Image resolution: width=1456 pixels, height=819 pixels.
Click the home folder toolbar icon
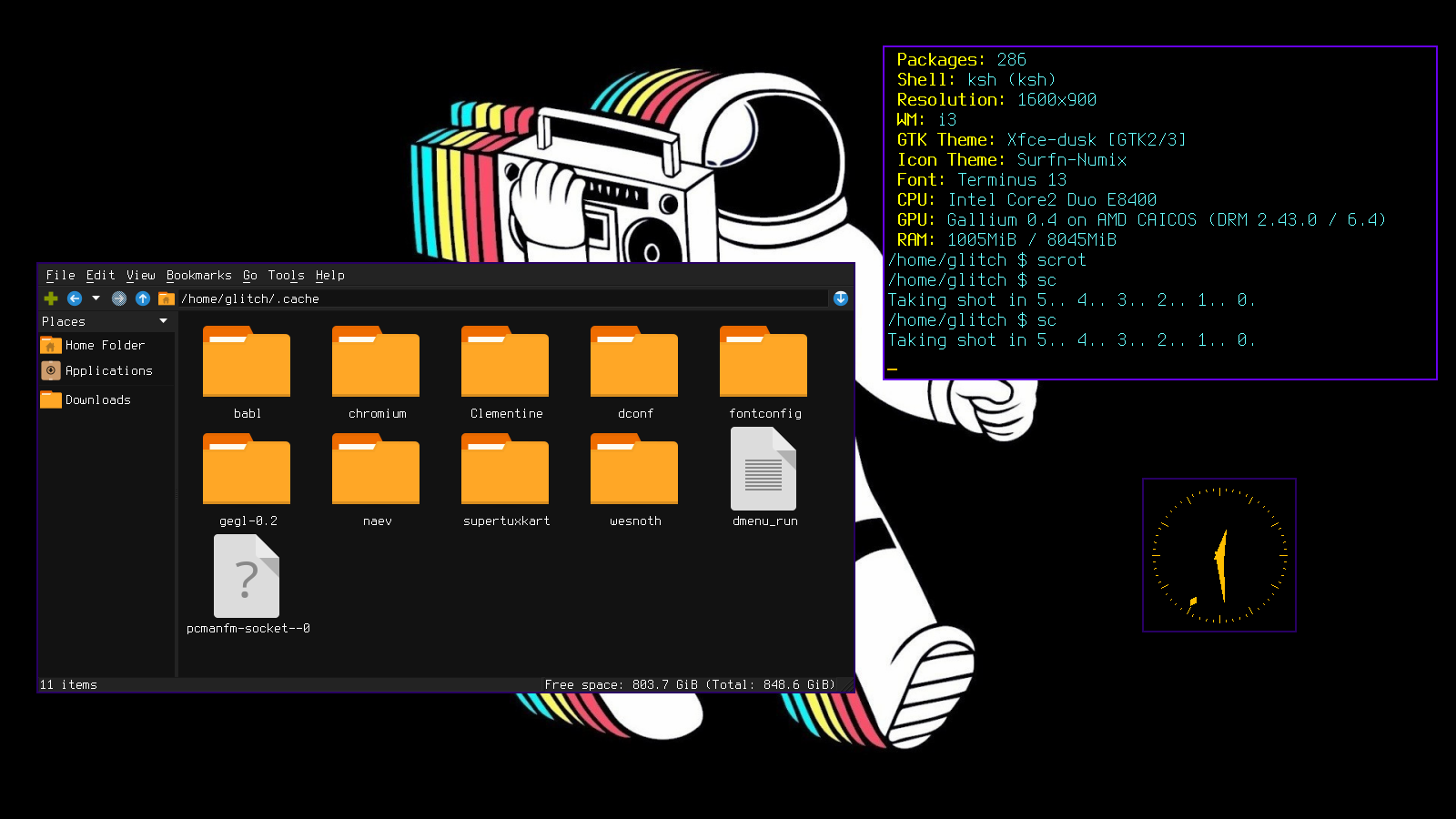coord(166,298)
